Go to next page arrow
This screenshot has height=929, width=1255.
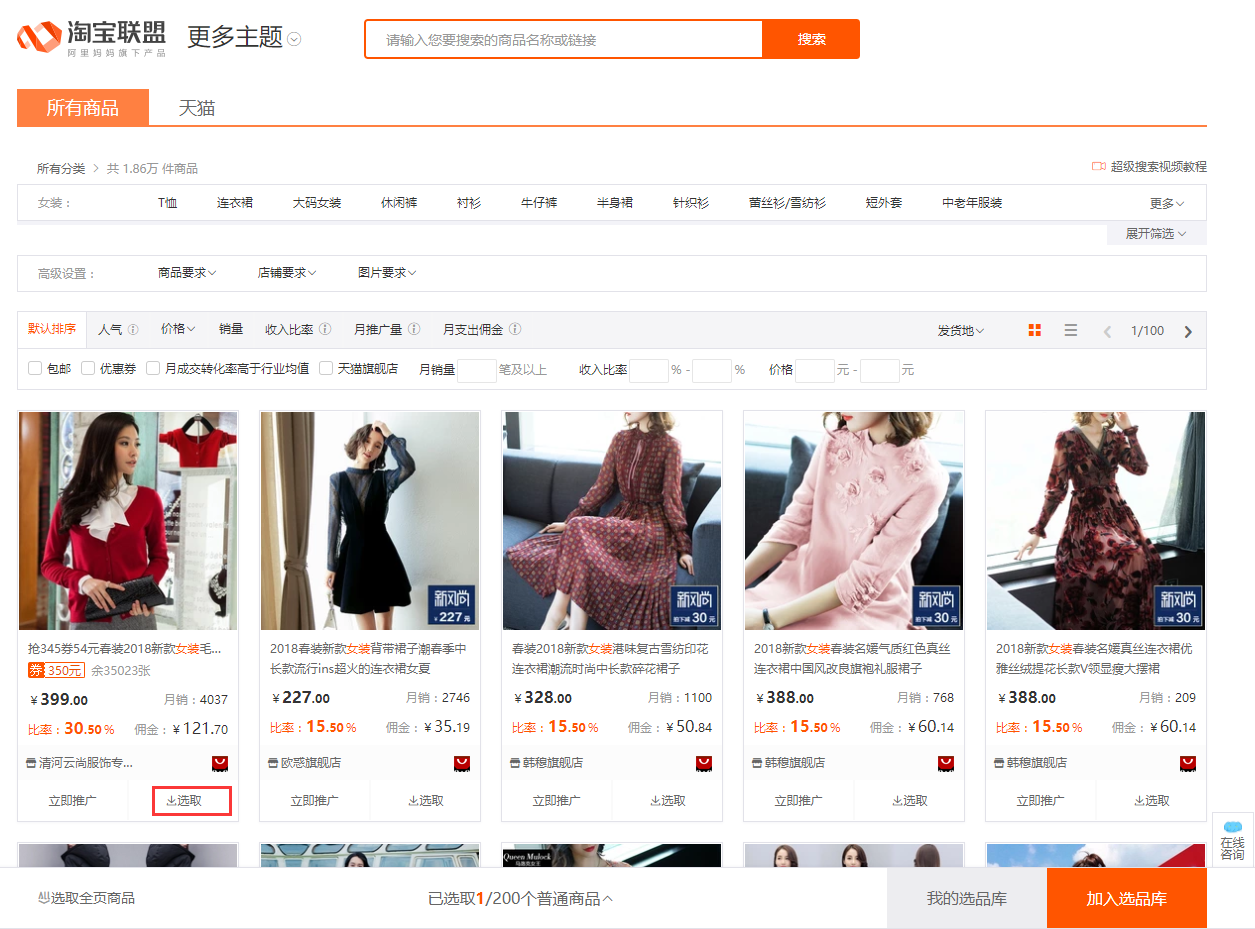[x=1188, y=331]
